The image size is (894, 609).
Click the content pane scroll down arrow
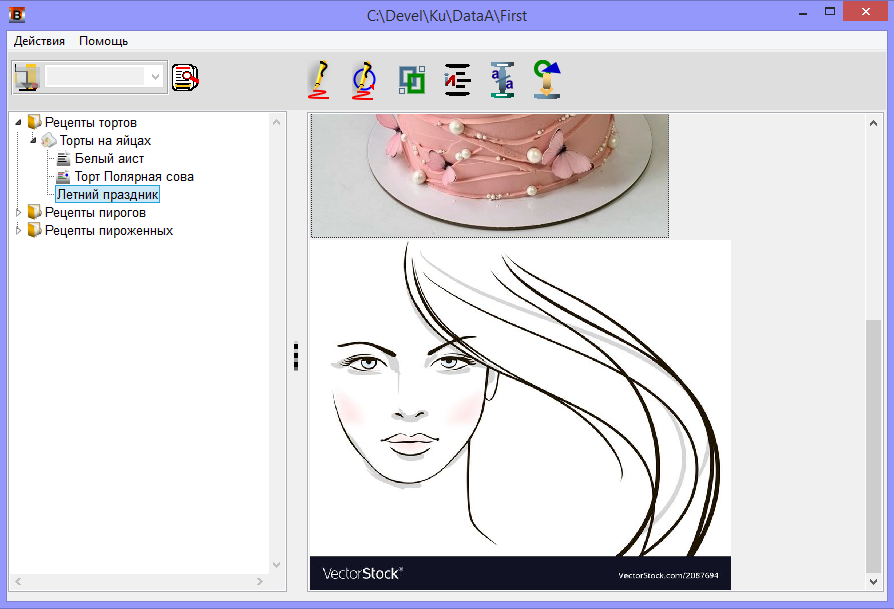(873, 582)
